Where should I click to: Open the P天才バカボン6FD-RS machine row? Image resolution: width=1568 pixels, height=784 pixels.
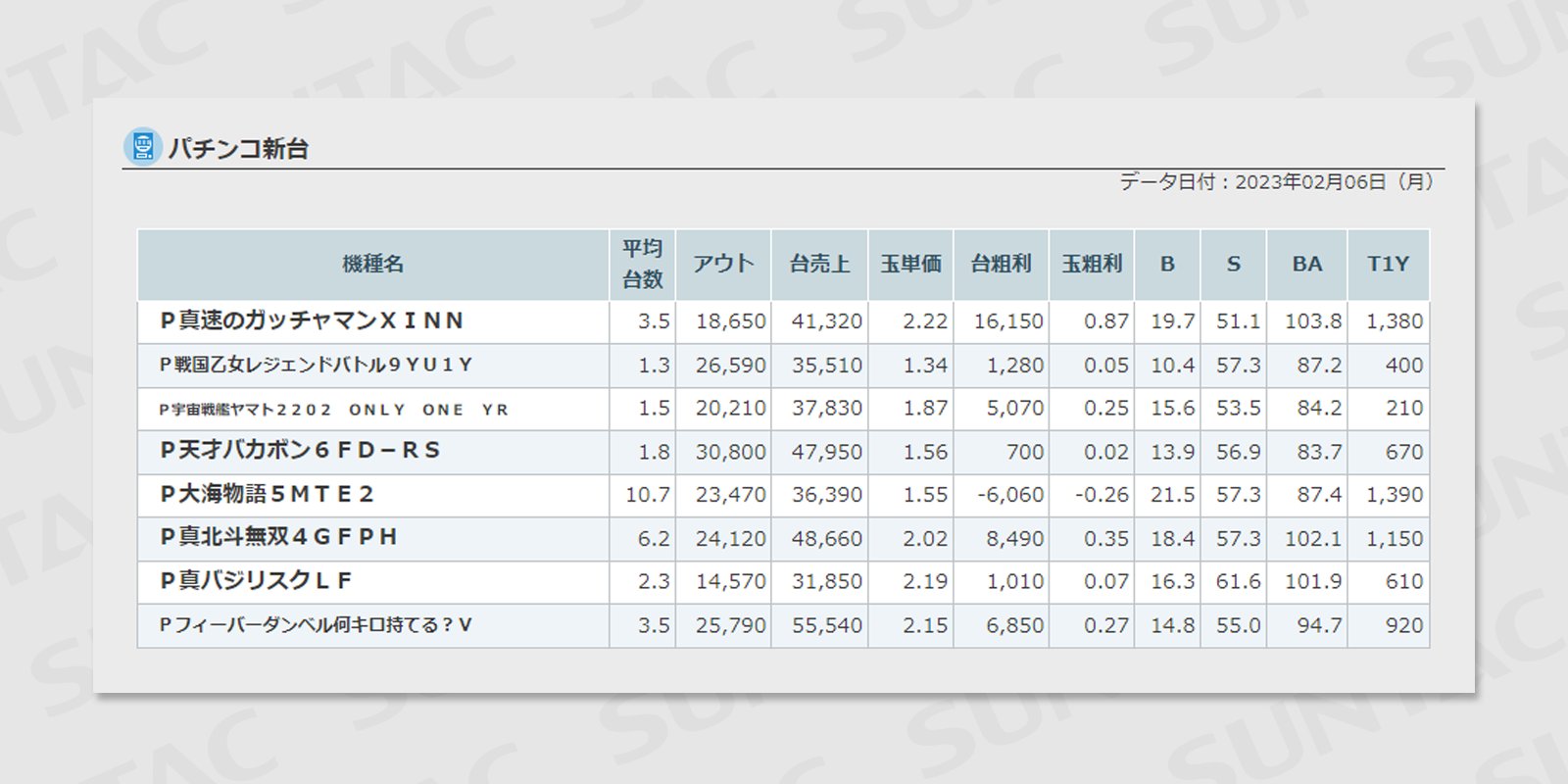pyautogui.click(x=783, y=452)
